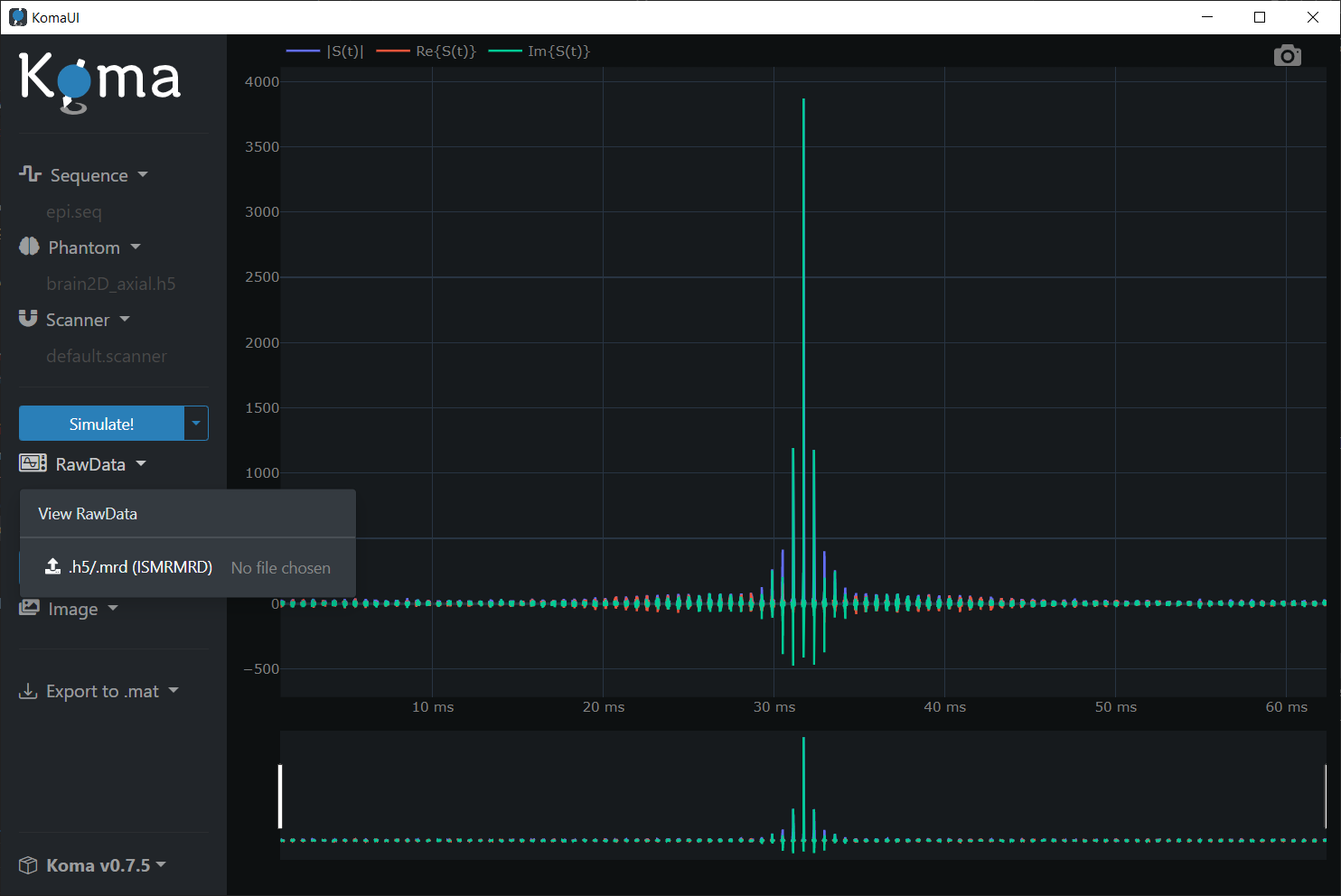This screenshot has width=1341, height=896.
Task: Download plot with the camera icon
Action: (x=1287, y=56)
